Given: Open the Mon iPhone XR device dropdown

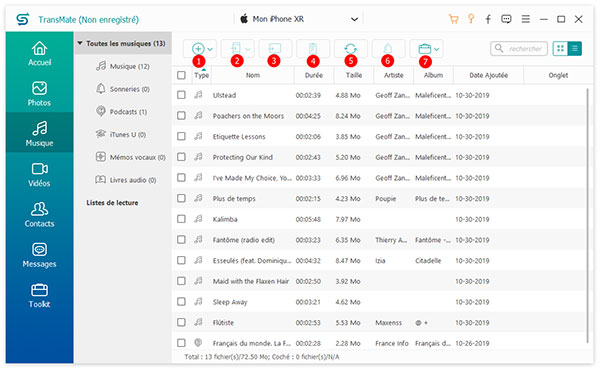Looking at the screenshot, I should coord(298,19).
